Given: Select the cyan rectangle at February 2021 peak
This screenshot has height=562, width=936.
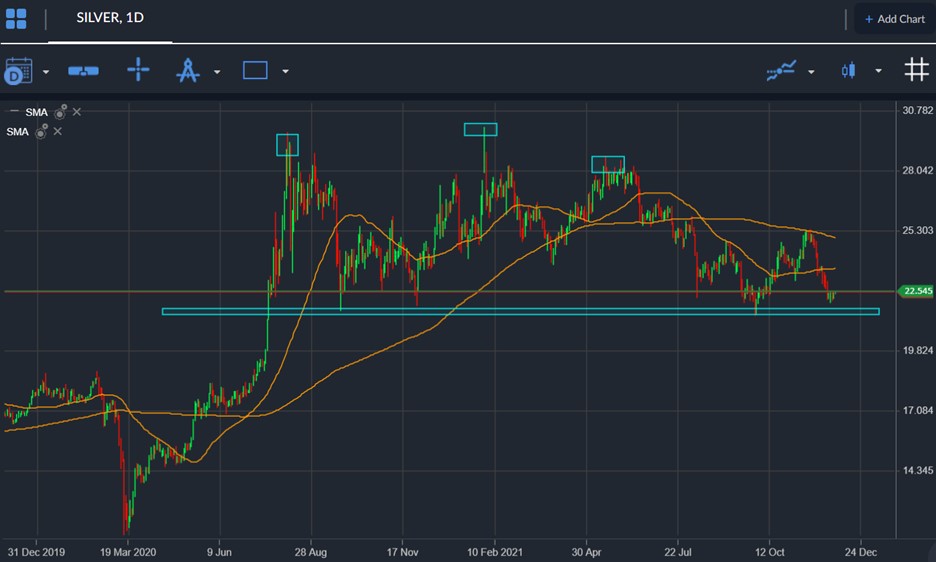Looking at the screenshot, I should click(x=481, y=129).
